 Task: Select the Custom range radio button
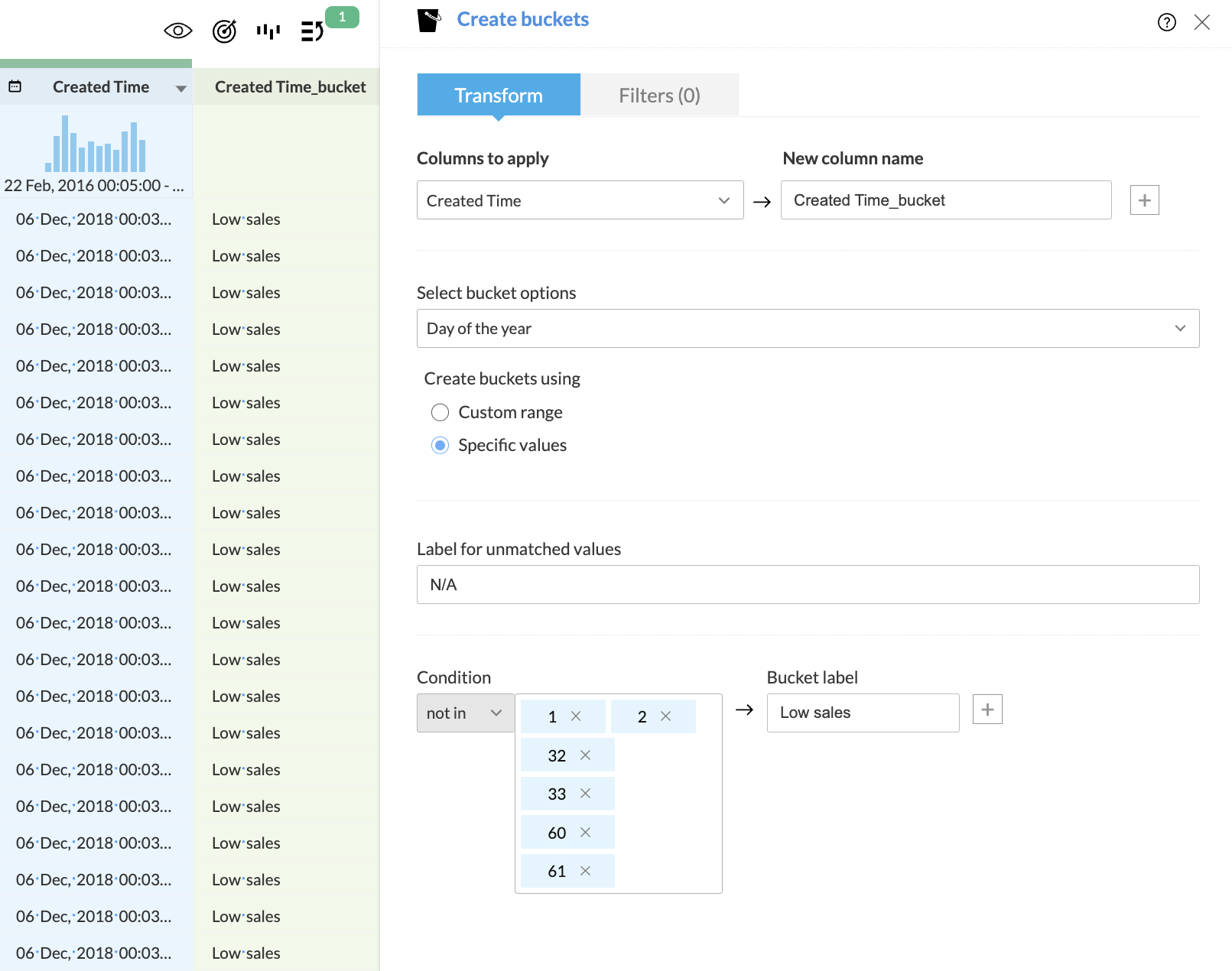440,413
